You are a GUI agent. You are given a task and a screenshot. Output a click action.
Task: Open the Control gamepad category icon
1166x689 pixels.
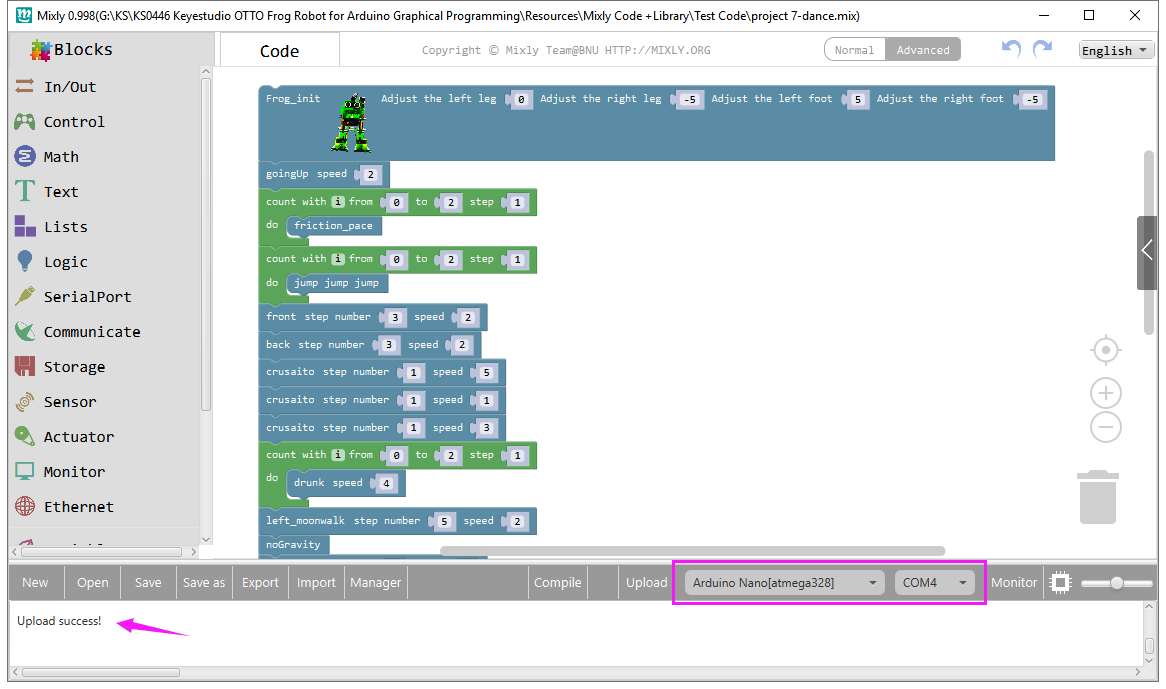pos(25,121)
